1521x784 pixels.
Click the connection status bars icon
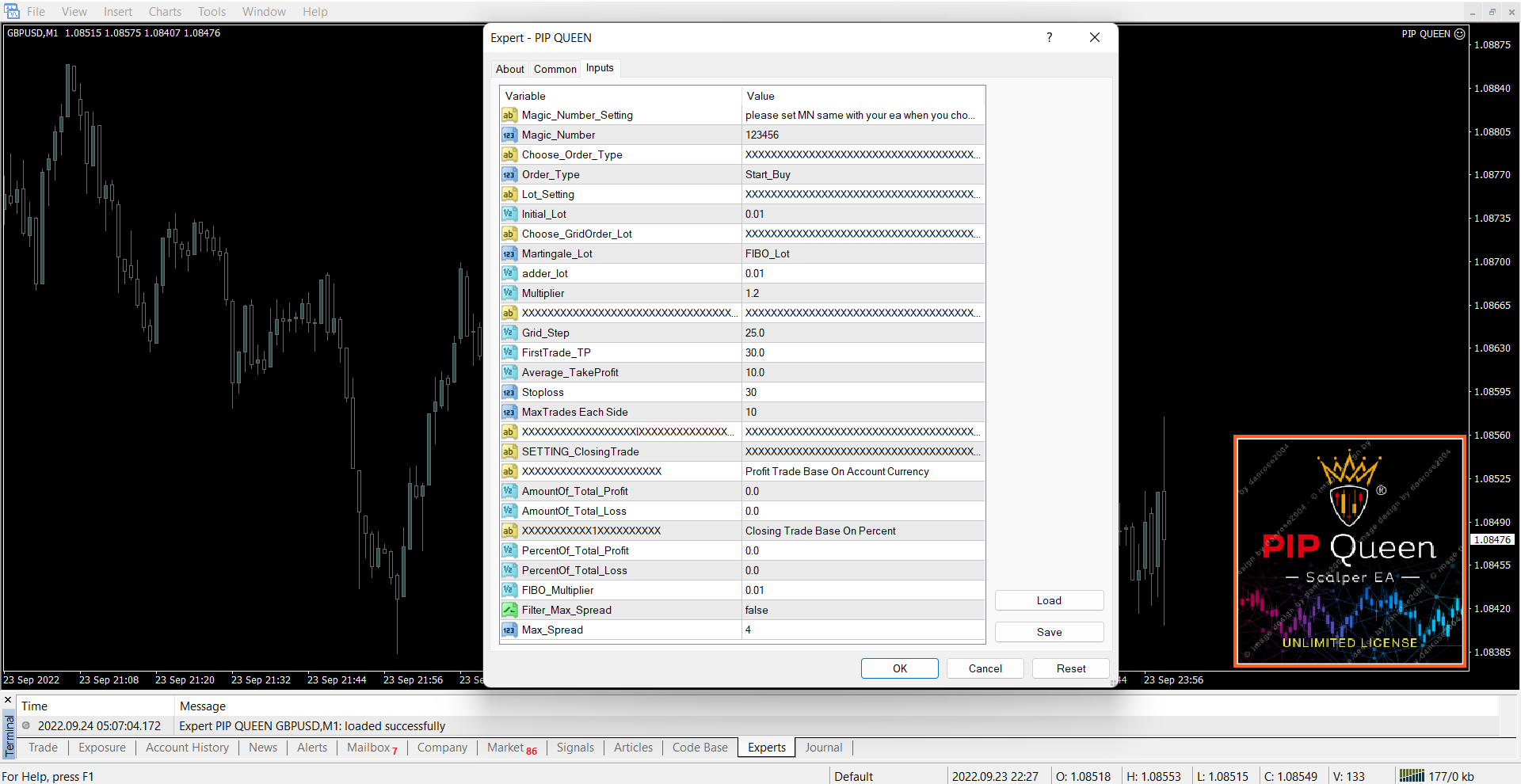click(x=1411, y=776)
